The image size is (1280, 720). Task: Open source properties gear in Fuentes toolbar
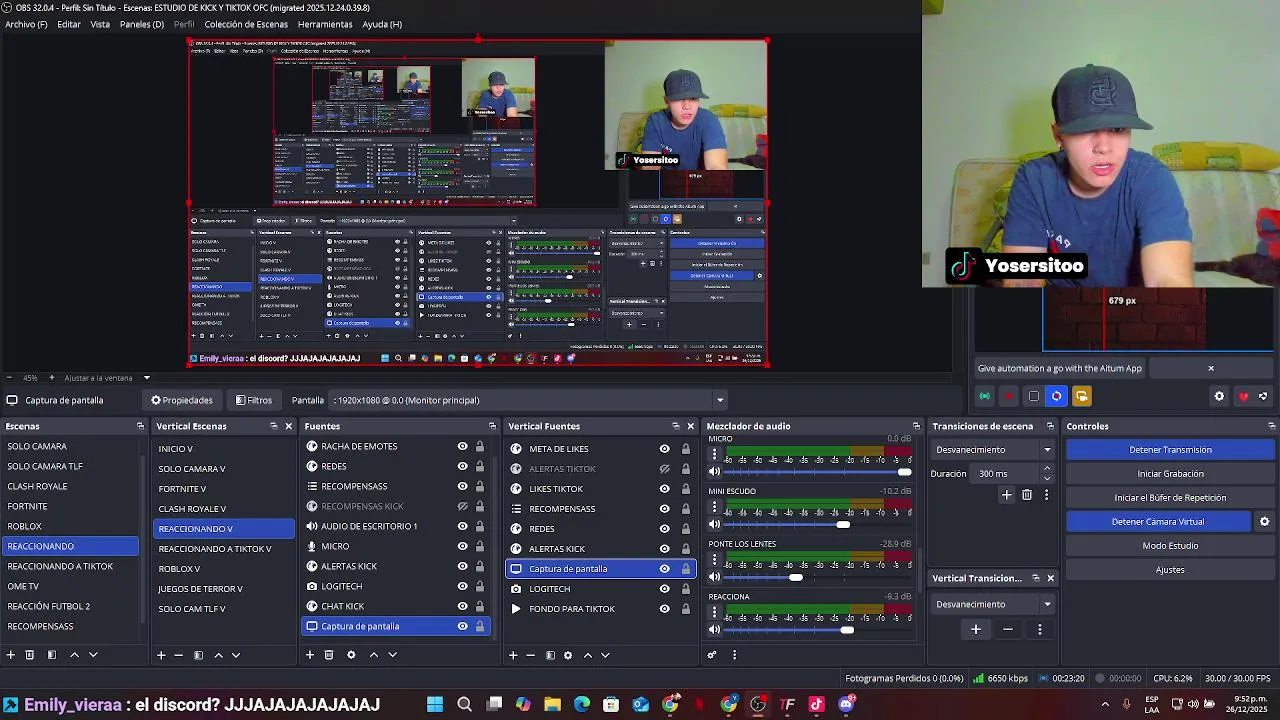pos(351,655)
